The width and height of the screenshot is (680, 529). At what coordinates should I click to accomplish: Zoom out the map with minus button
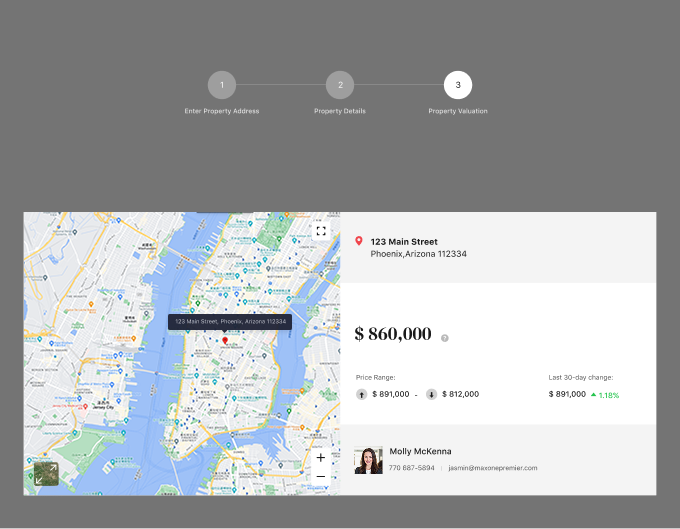(x=320, y=477)
